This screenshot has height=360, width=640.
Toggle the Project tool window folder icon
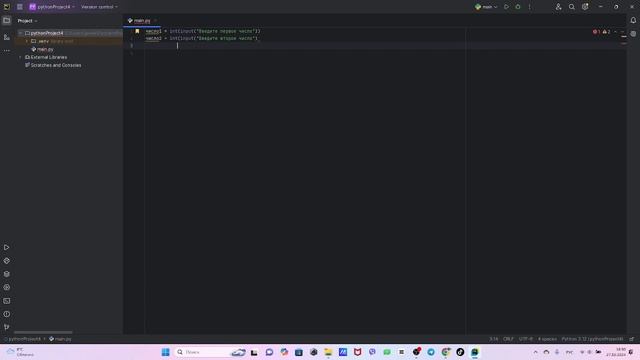(x=7, y=20)
